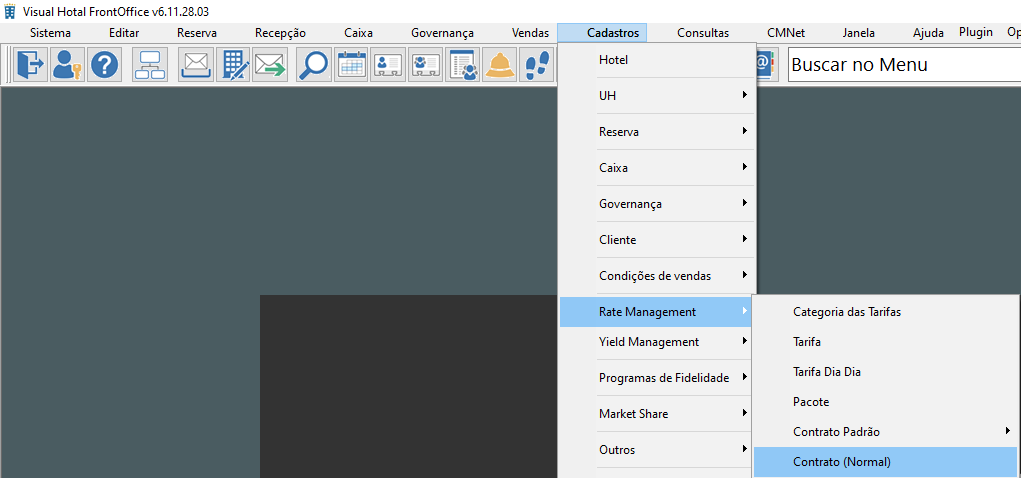1021x478 pixels.
Task: Open the Reserva menu in menu bar
Action: click(x=197, y=33)
